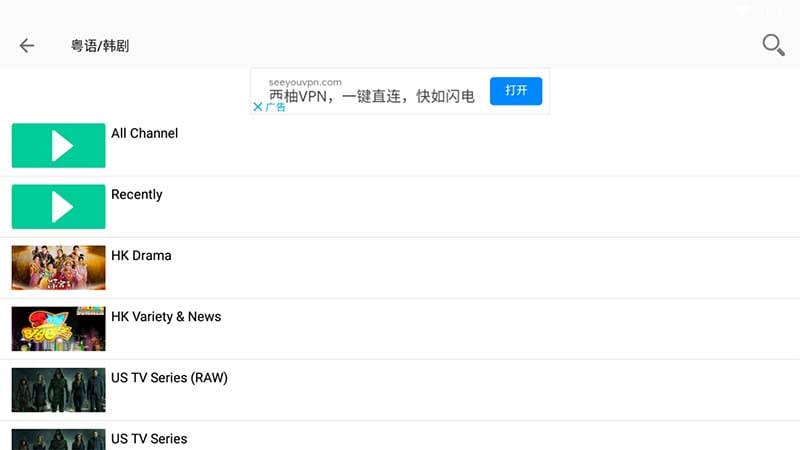This screenshot has height=450, width=800.
Task: Select the Recently label
Action: coord(137,195)
